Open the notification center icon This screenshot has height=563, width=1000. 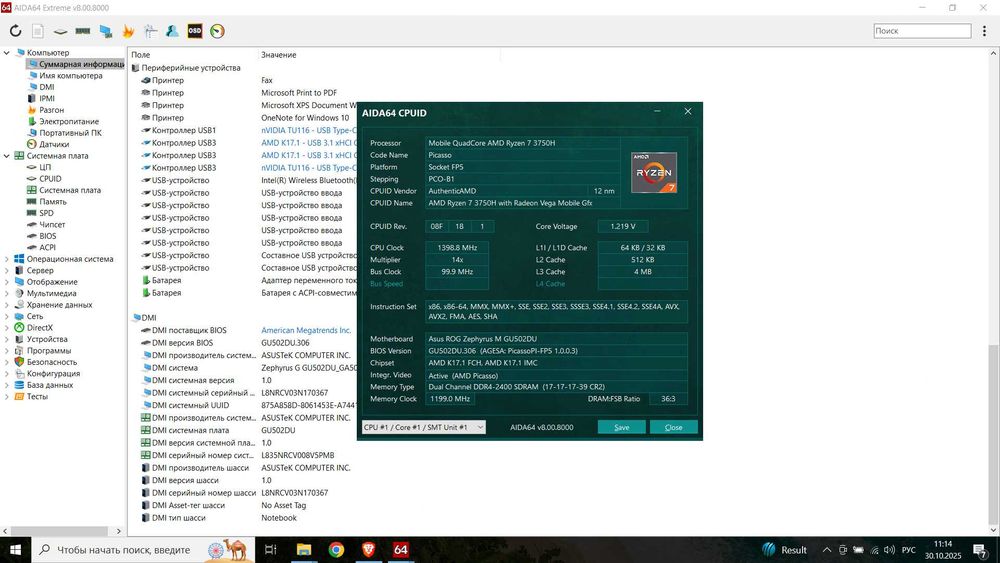point(981,550)
